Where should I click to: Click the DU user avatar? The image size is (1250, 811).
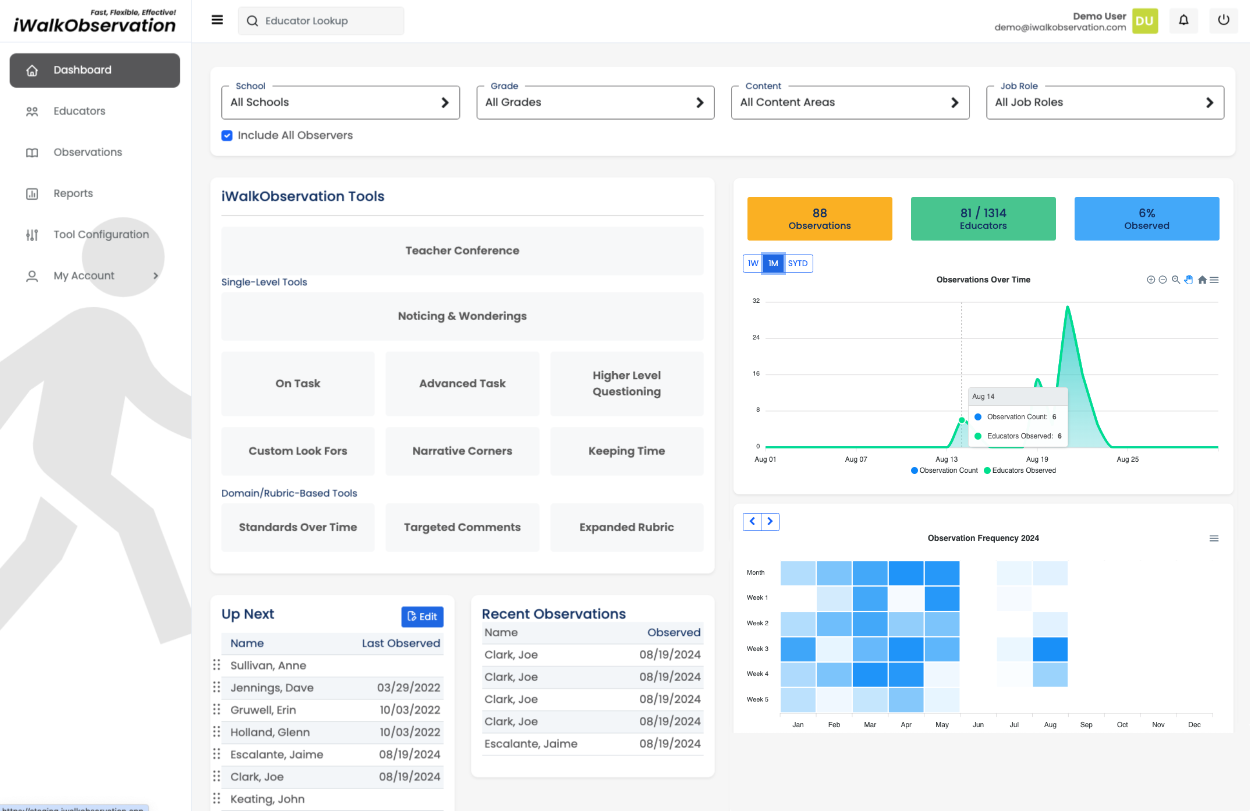(1145, 21)
